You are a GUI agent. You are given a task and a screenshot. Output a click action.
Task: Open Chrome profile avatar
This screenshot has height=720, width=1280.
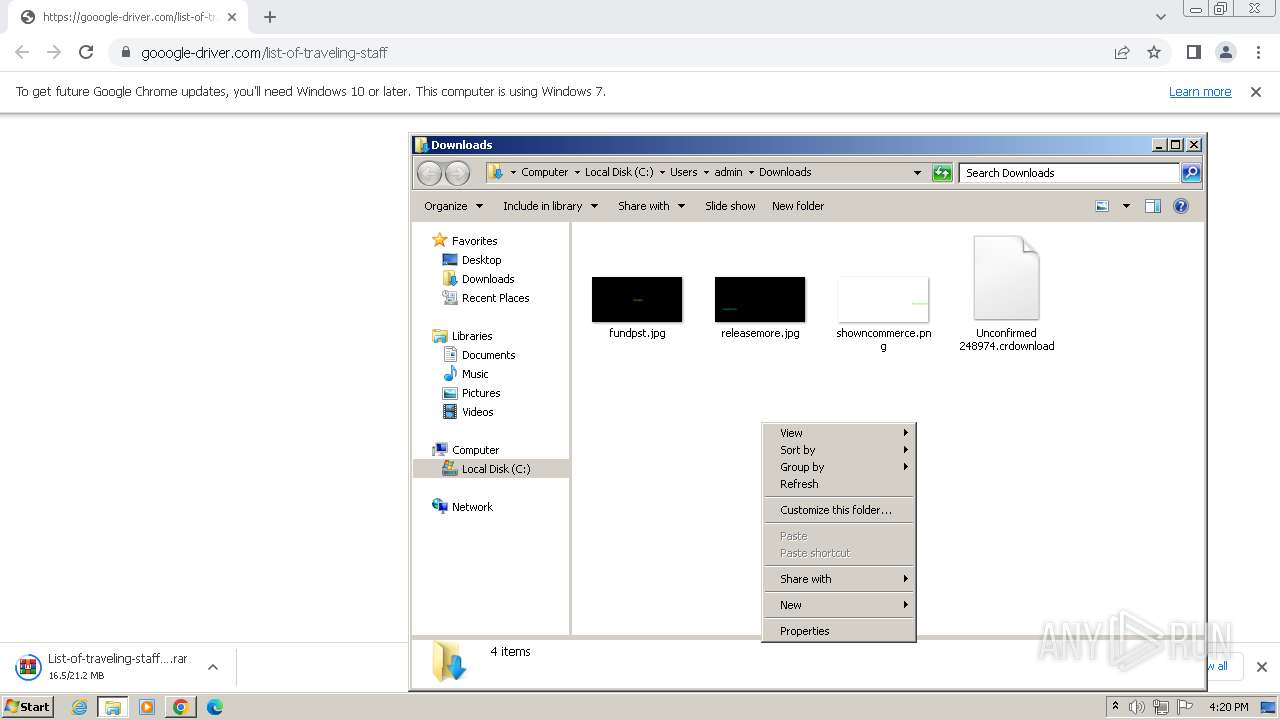coord(1226,52)
